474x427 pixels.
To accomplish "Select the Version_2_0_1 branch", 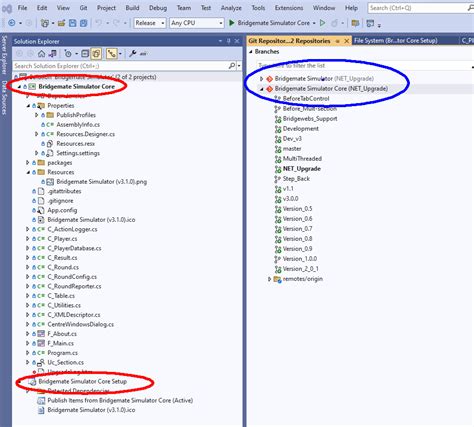I will point(300,269).
